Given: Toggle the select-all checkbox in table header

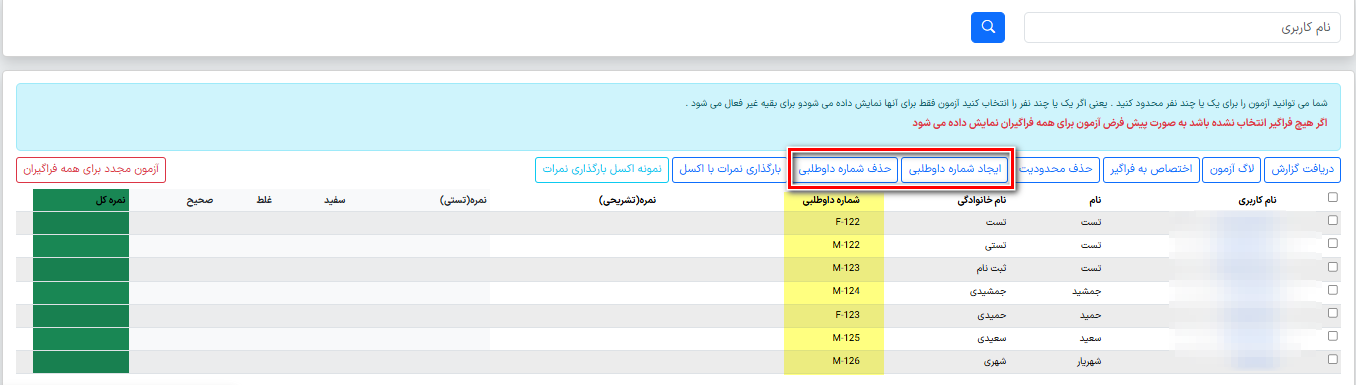Looking at the screenshot, I should 1332,198.
